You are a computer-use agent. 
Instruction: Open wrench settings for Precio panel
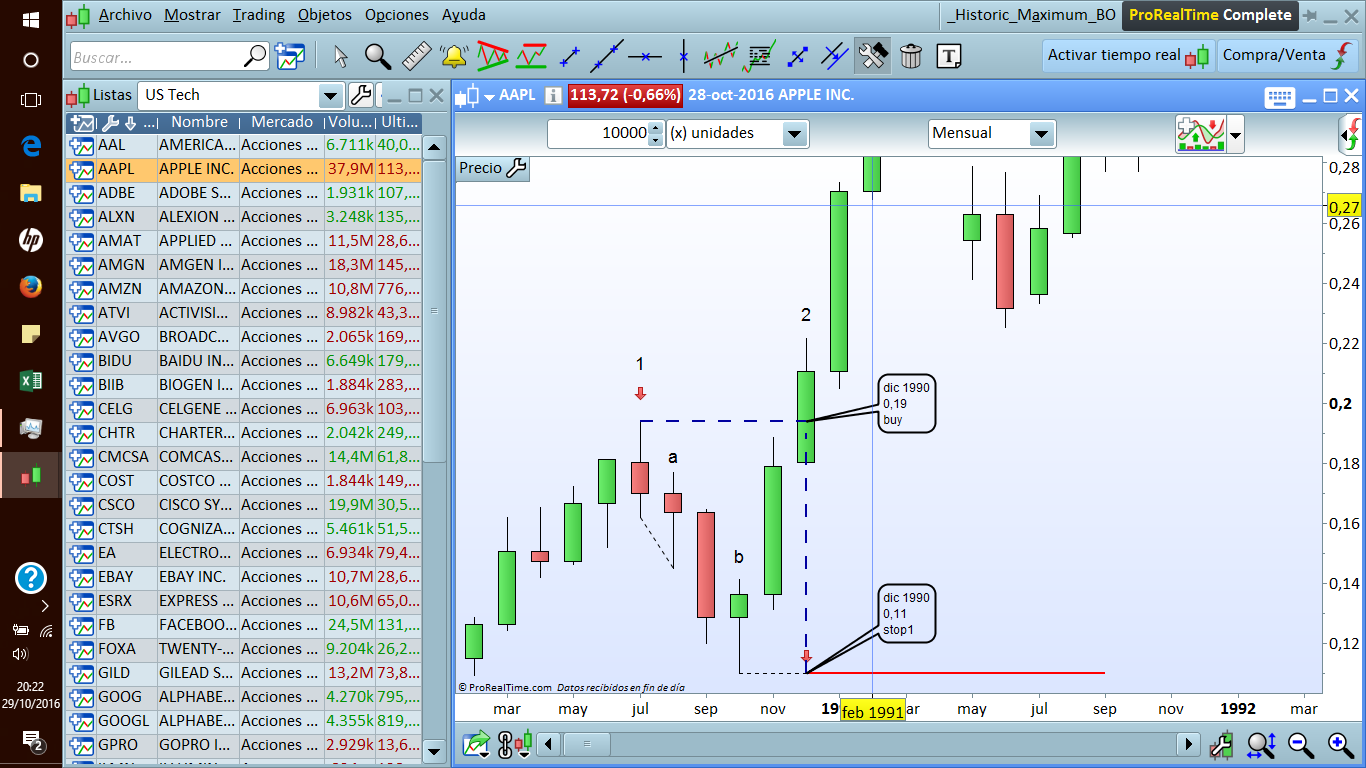(x=517, y=168)
